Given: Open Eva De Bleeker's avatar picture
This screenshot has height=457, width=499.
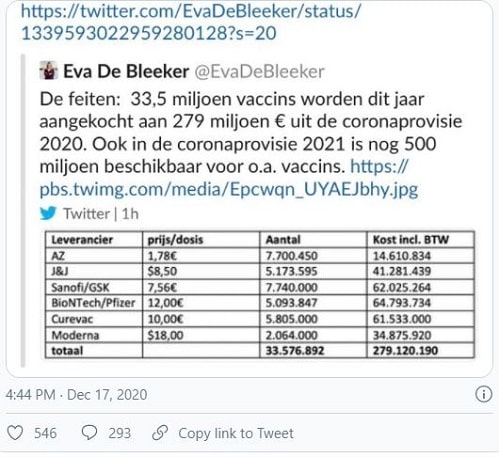Looking at the screenshot, I should click(48, 70).
